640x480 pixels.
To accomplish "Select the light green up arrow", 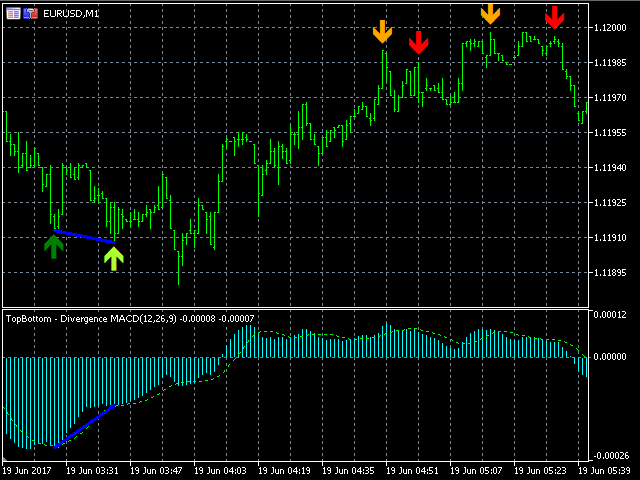I will pos(114,258).
